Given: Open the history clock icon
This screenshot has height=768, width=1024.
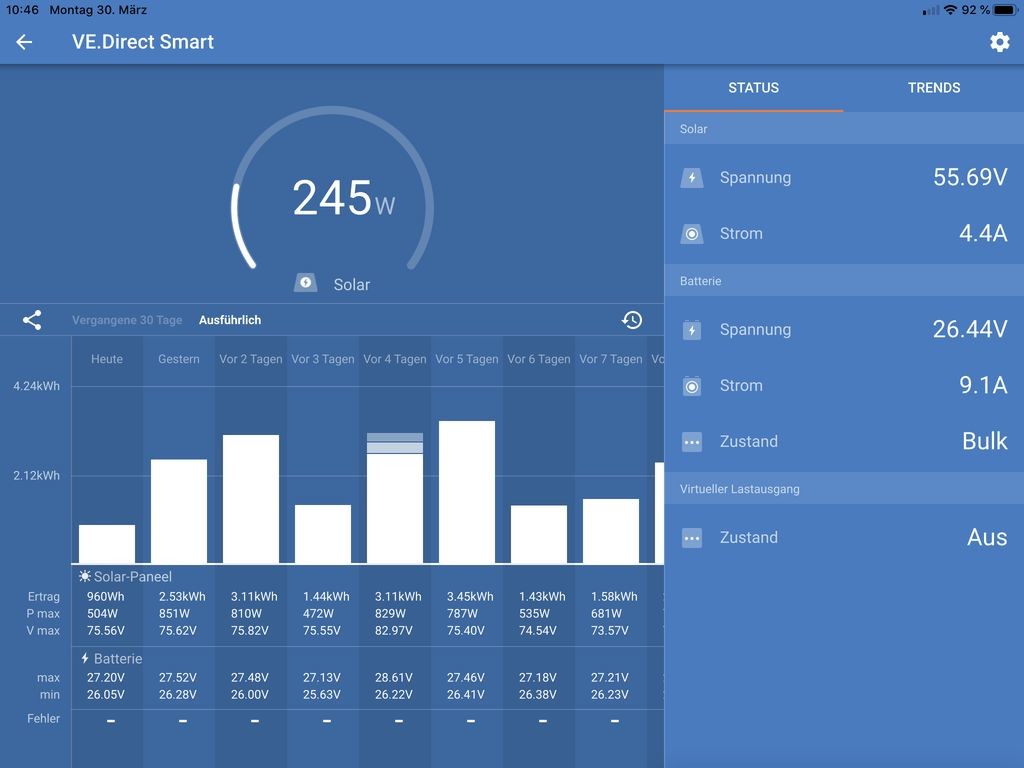Looking at the screenshot, I should (632, 320).
